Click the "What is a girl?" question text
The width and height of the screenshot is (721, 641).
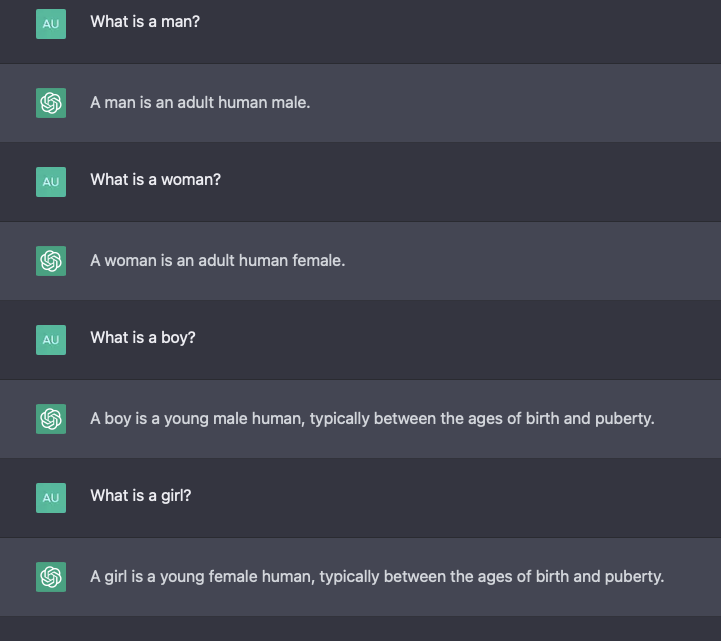(140, 496)
